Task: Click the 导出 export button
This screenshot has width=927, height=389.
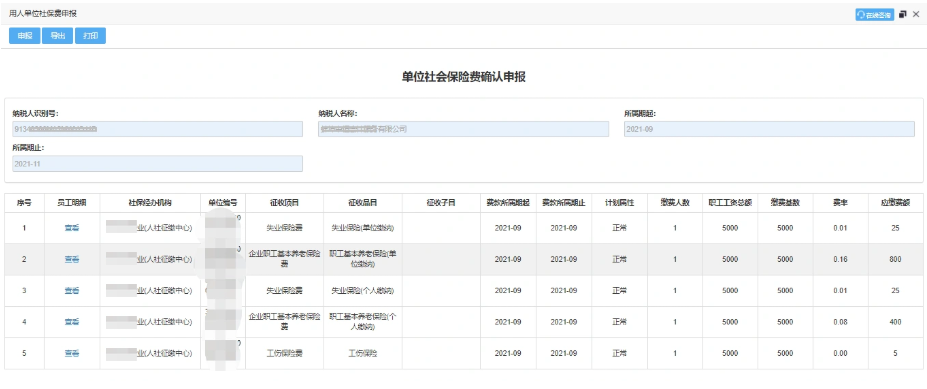Action: pos(57,35)
